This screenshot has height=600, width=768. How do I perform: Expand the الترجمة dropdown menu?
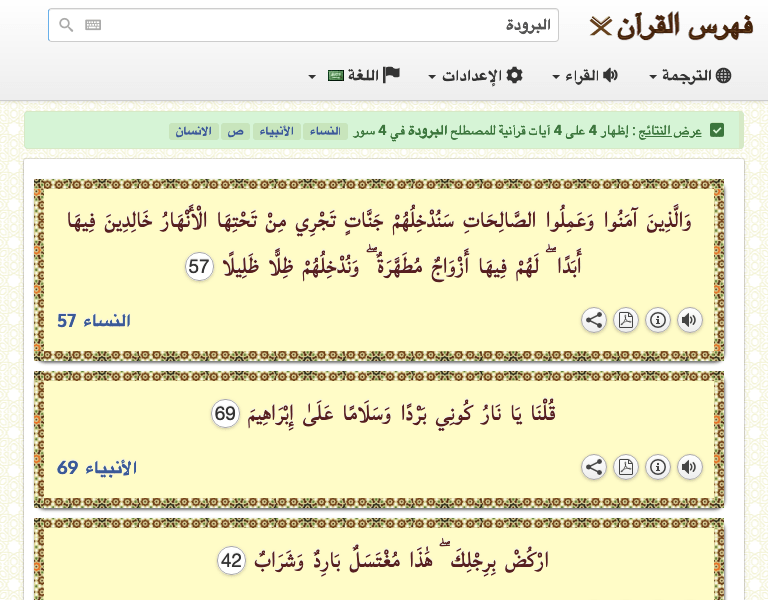[690, 76]
